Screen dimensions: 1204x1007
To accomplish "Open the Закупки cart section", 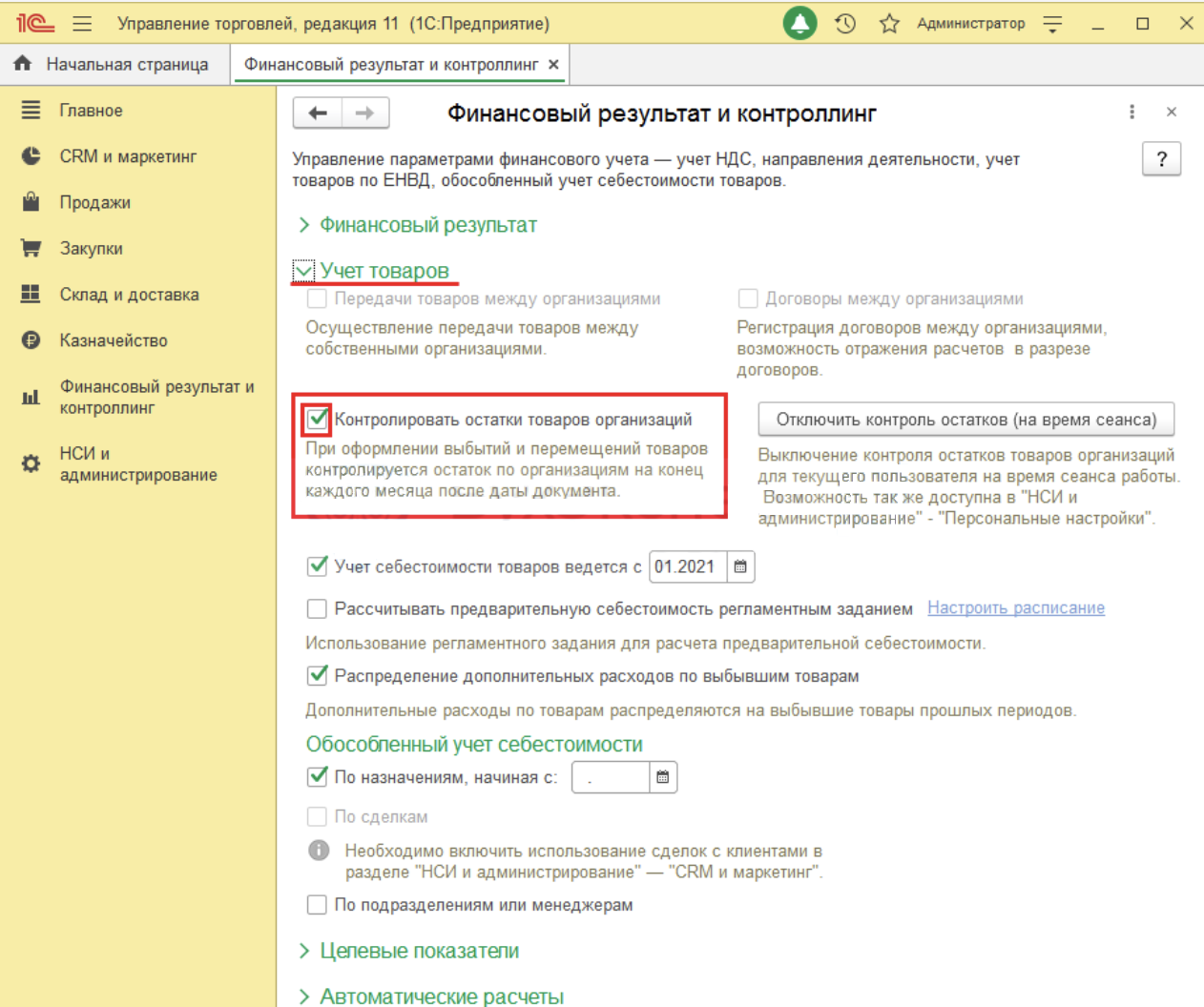I will pos(91,249).
